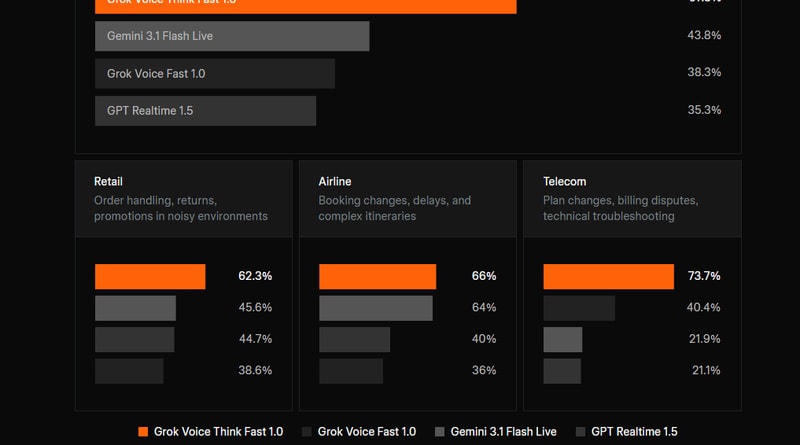The image size is (800, 445).
Task: Click the orange Telecom bar at 73.7%
Action: pyautogui.click(x=608, y=276)
